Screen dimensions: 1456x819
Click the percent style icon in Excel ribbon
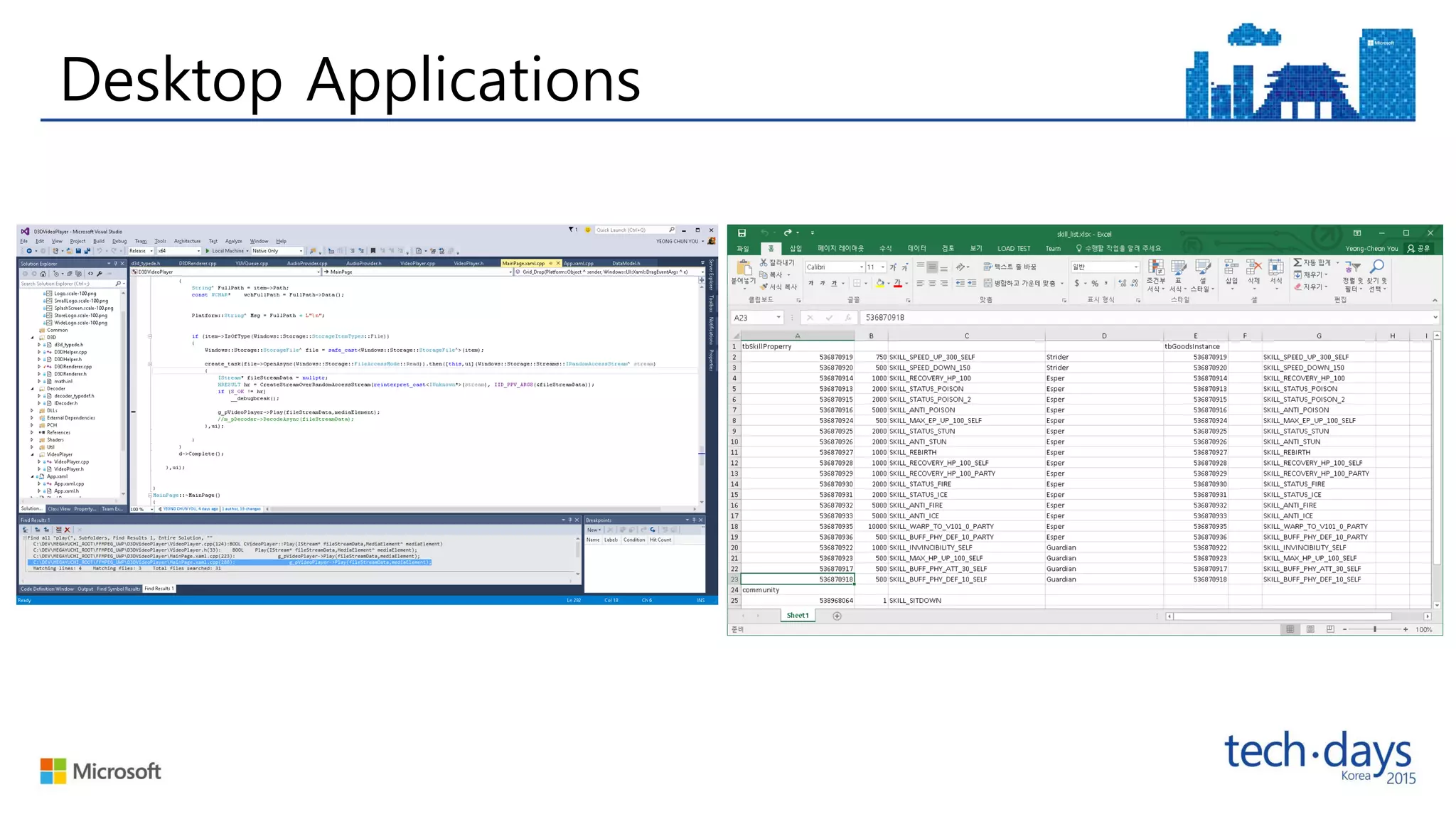(x=1095, y=283)
